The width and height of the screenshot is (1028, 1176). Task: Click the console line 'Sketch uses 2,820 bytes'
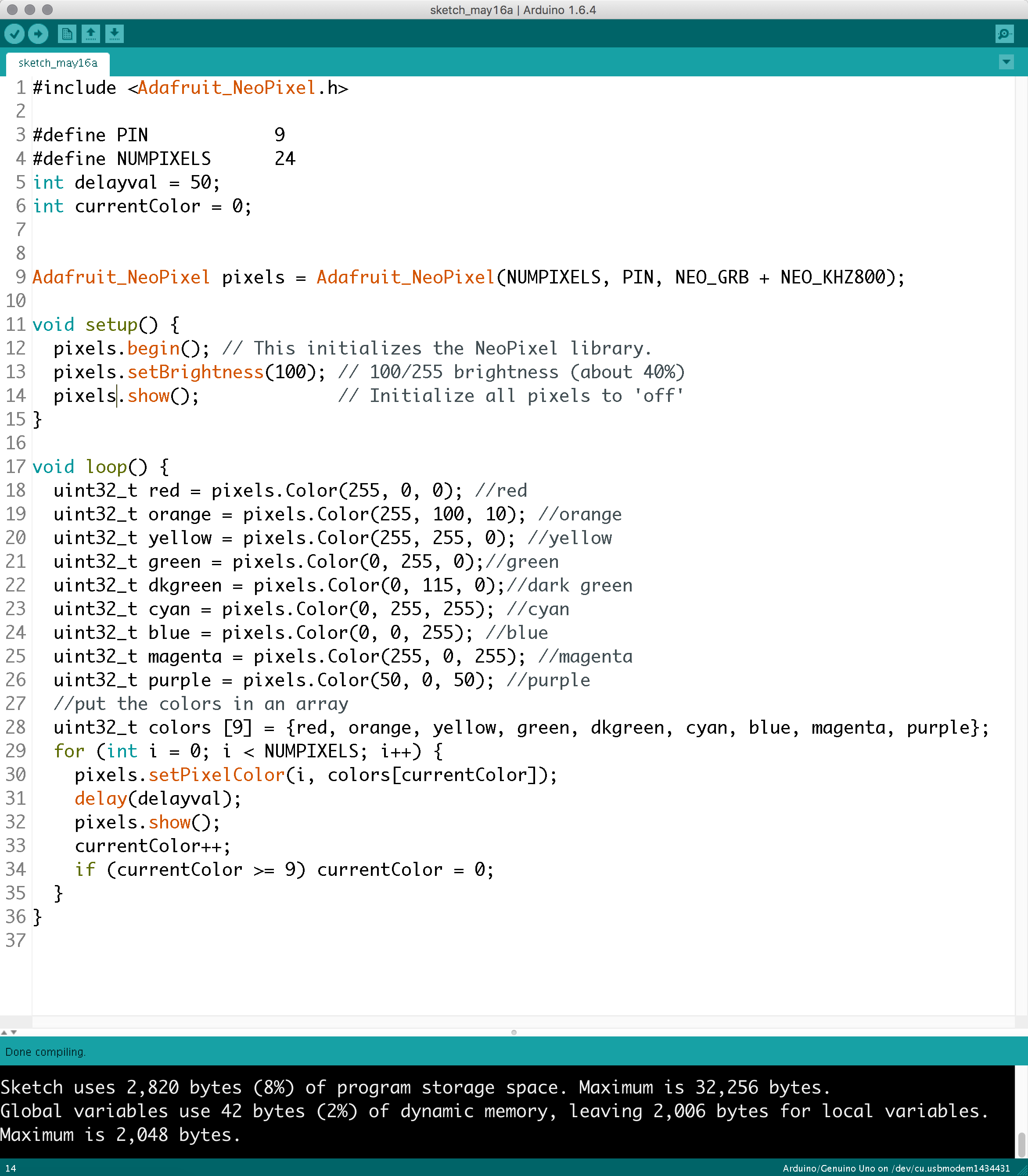coord(415,1087)
